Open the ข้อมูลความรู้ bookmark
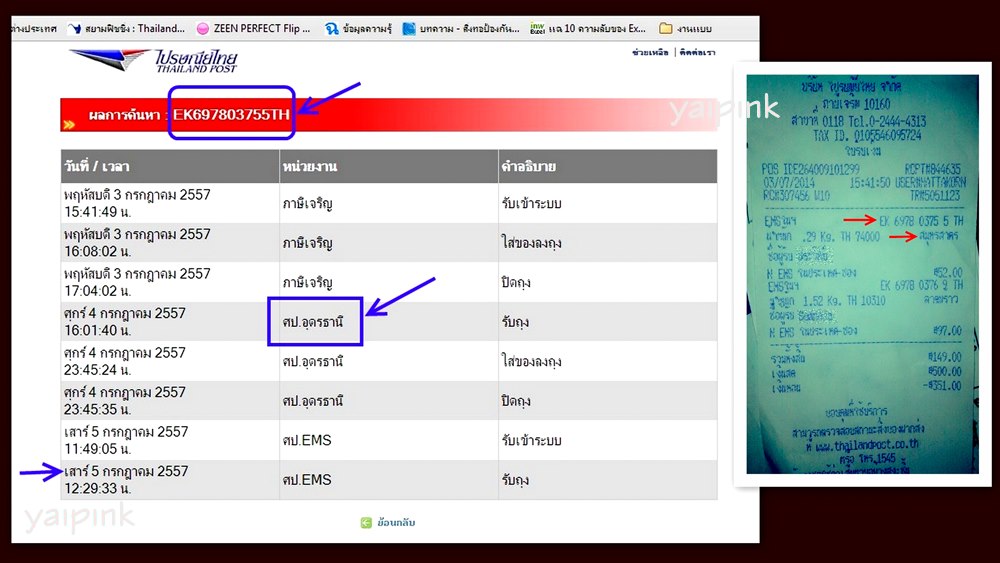 click(x=367, y=29)
